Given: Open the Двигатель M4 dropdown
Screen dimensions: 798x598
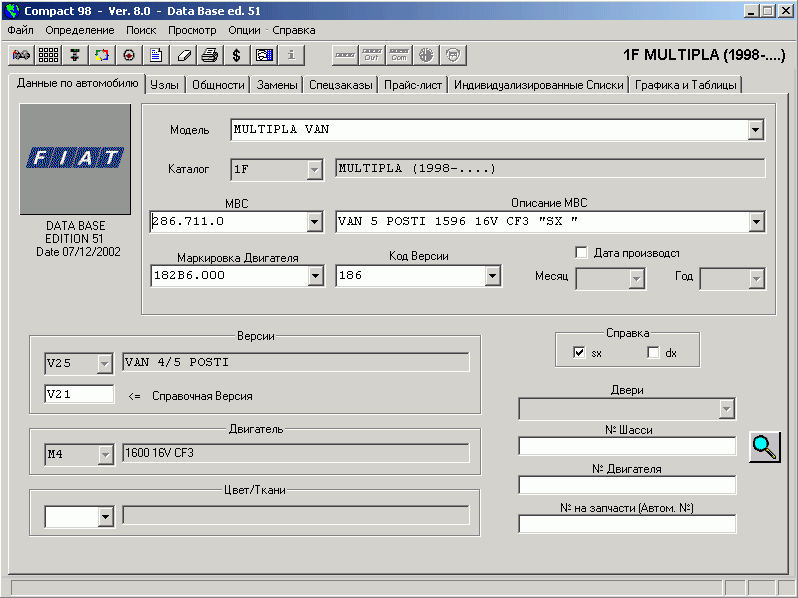Looking at the screenshot, I should pos(105,454).
